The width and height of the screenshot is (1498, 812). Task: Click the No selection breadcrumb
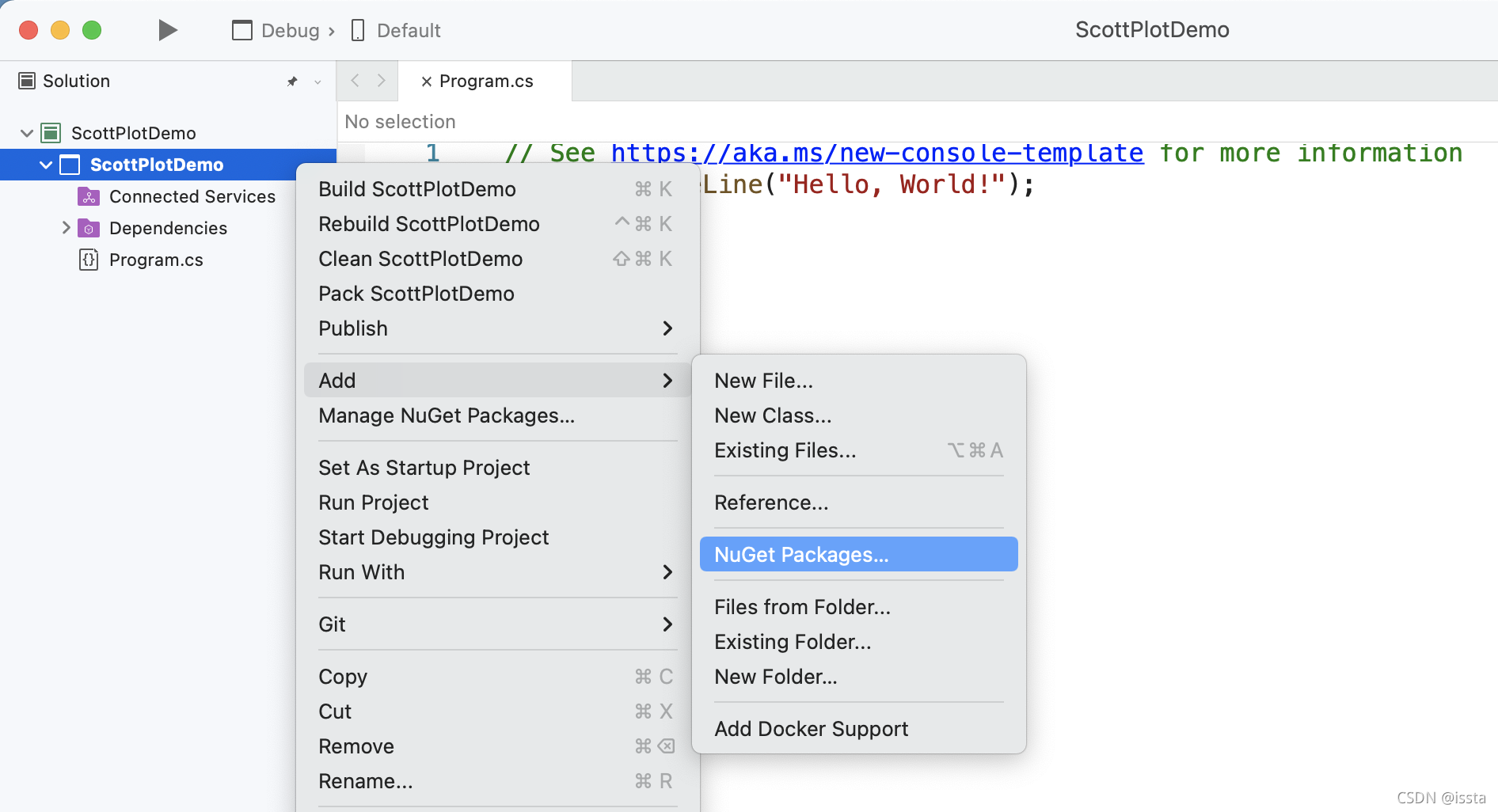[x=400, y=122]
